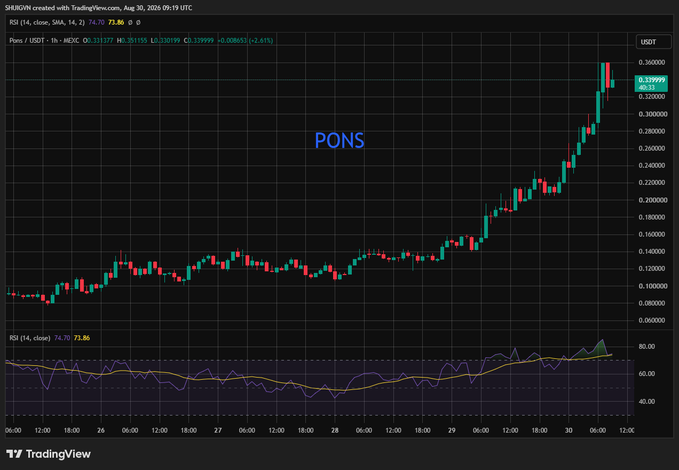Click the lower RSI (14, close) legend title
The width and height of the screenshot is (679, 470).
pyautogui.click(x=30, y=338)
